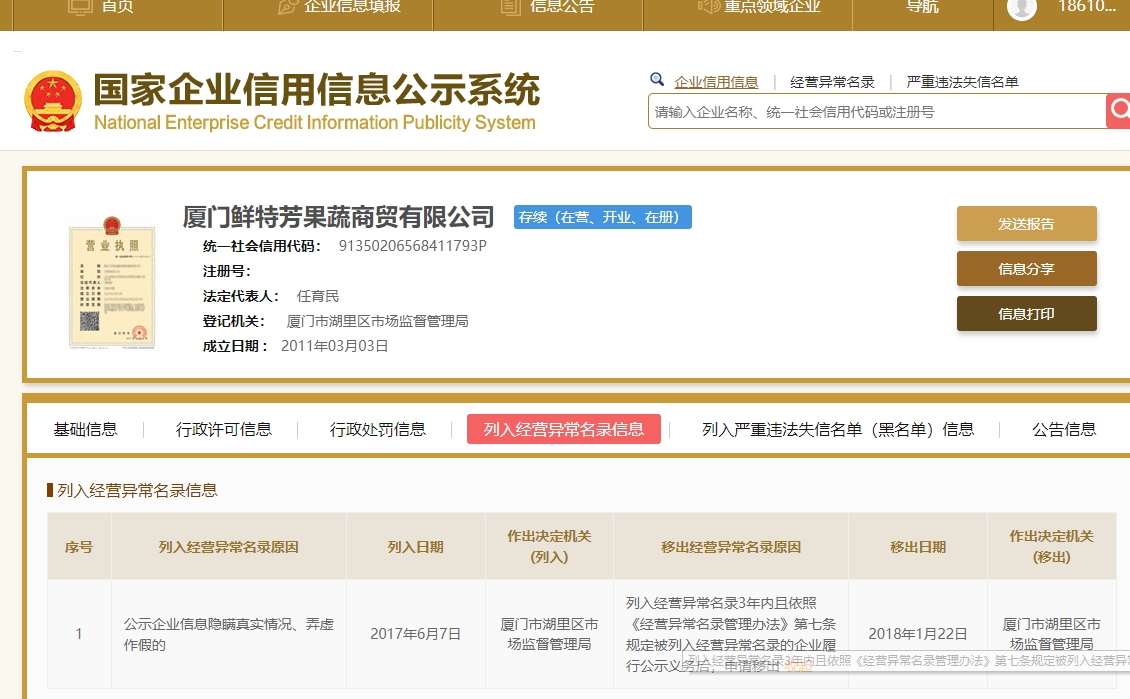This screenshot has height=699, width=1130.
Task: Focus the enterprise name search field
Action: coord(876,112)
